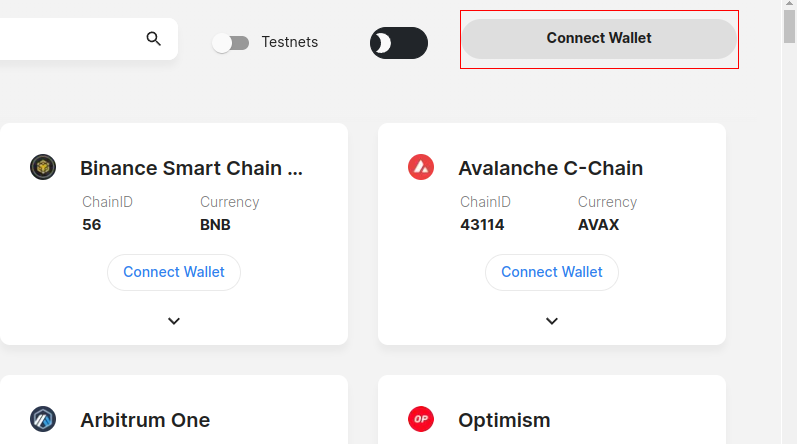Click the AVAX currency value
797x444 pixels.
coord(598,225)
